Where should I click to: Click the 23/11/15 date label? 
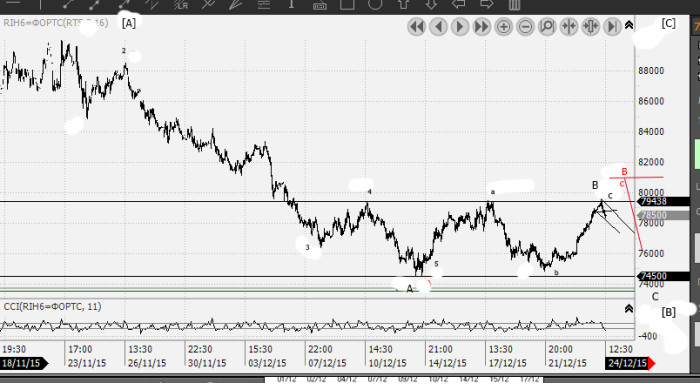(x=87, y=363)
